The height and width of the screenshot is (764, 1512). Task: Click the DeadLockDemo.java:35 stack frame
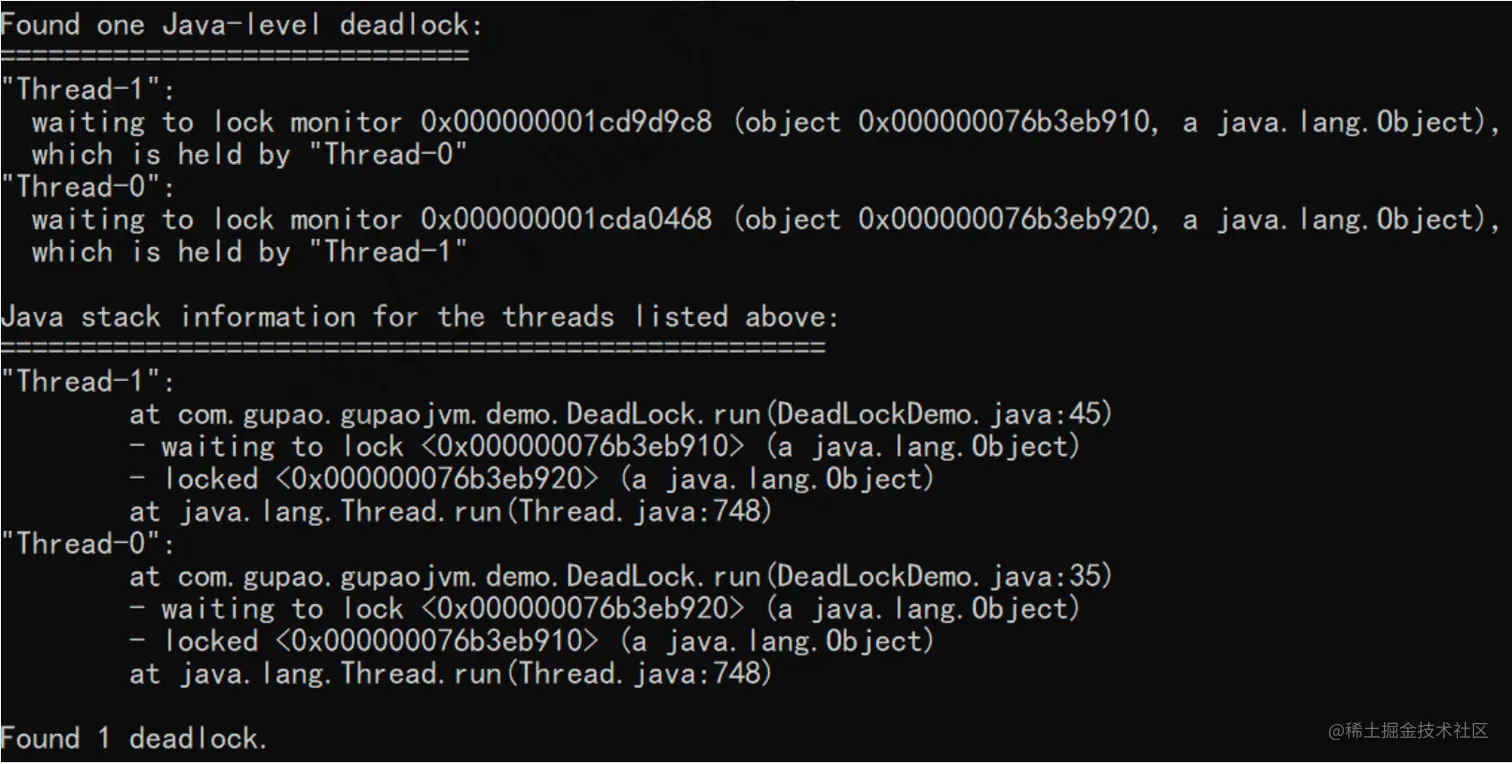coord(620,577)
